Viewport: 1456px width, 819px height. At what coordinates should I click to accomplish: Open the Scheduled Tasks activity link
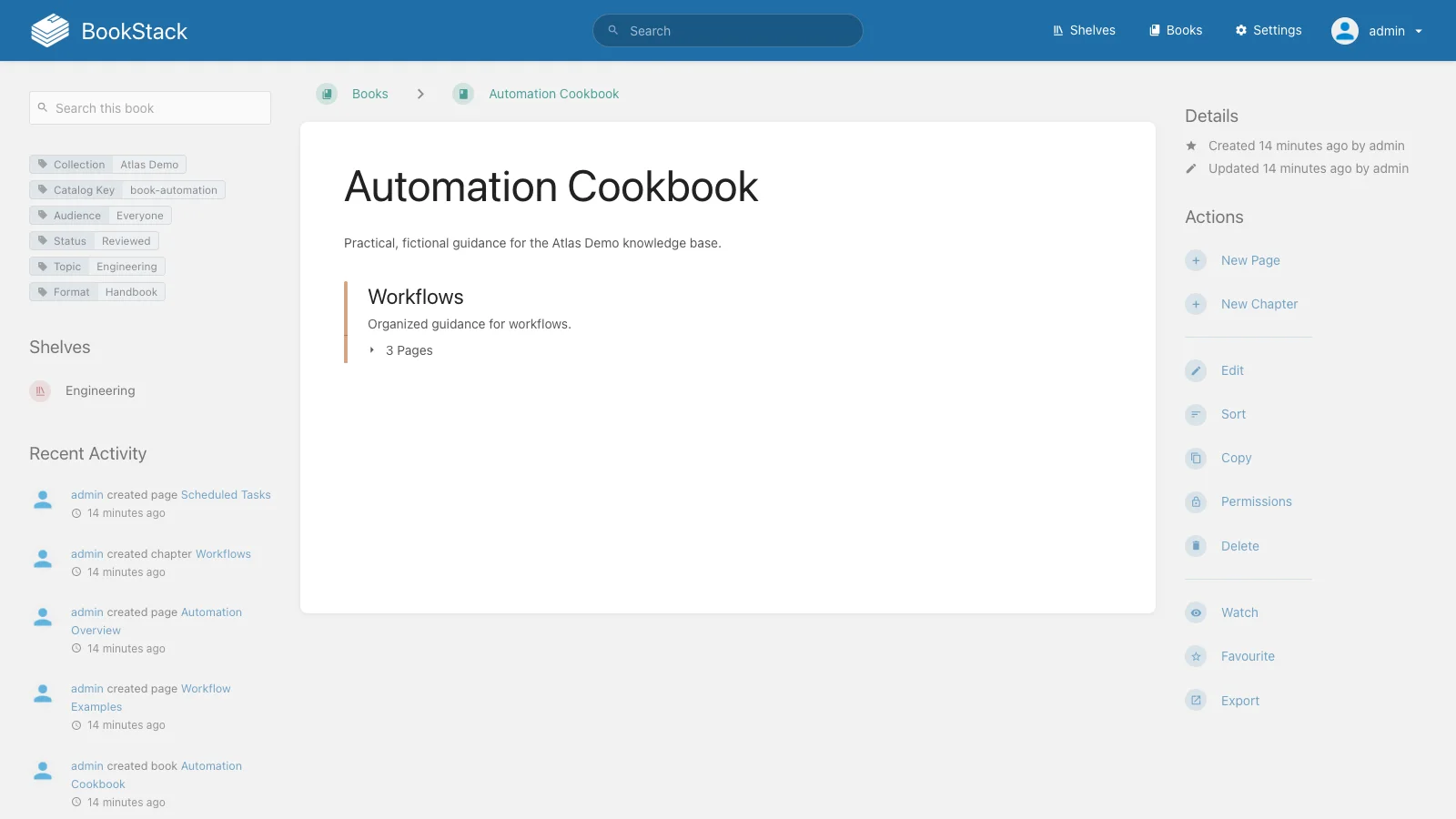226,495
